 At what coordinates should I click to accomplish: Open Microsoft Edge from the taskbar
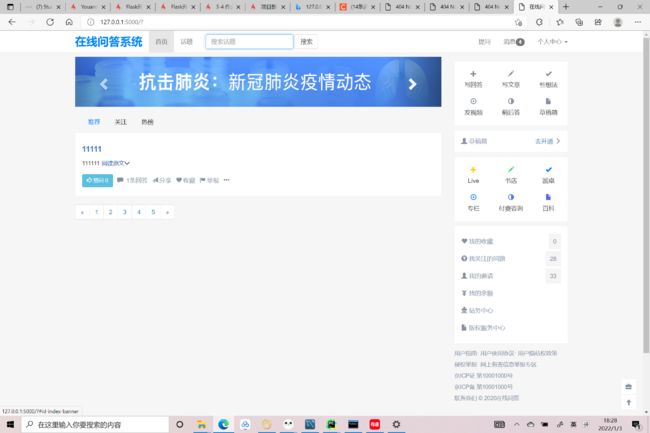223,424
